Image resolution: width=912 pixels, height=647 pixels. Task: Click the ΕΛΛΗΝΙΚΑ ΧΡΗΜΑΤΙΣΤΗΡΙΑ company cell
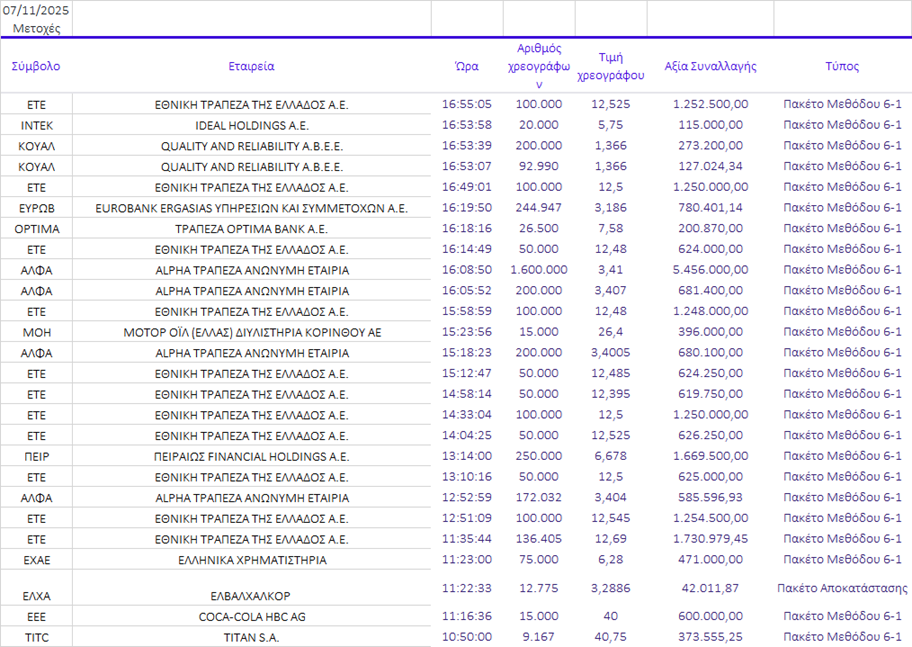[x=251, y=560]
